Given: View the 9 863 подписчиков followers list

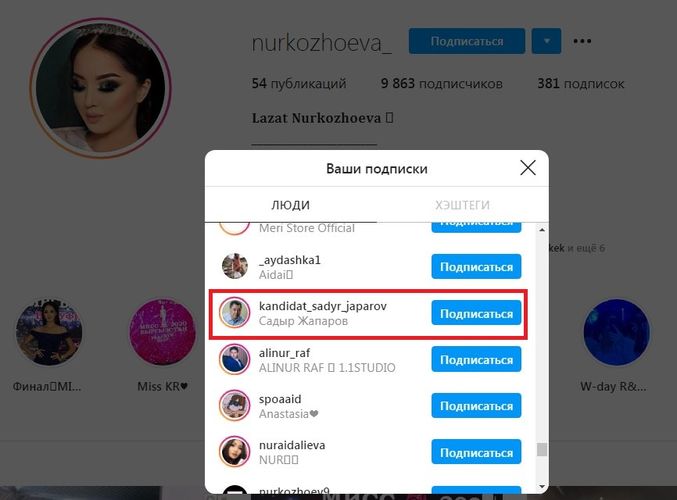Looking at the screenshot, I should point(441,83).
